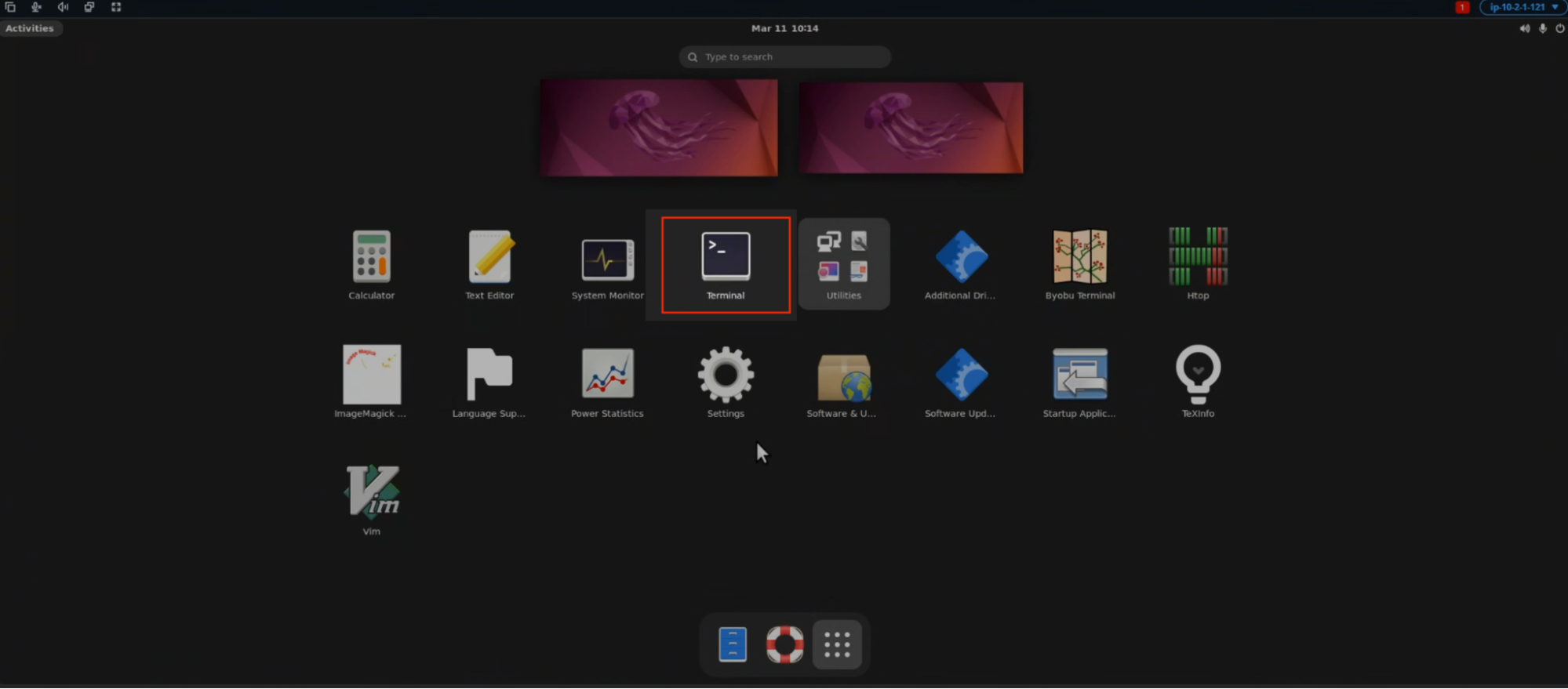The image size is (1568, 689).
Task: Open the TeXInfo lightbulb app
Action: tap(1198, 382)
